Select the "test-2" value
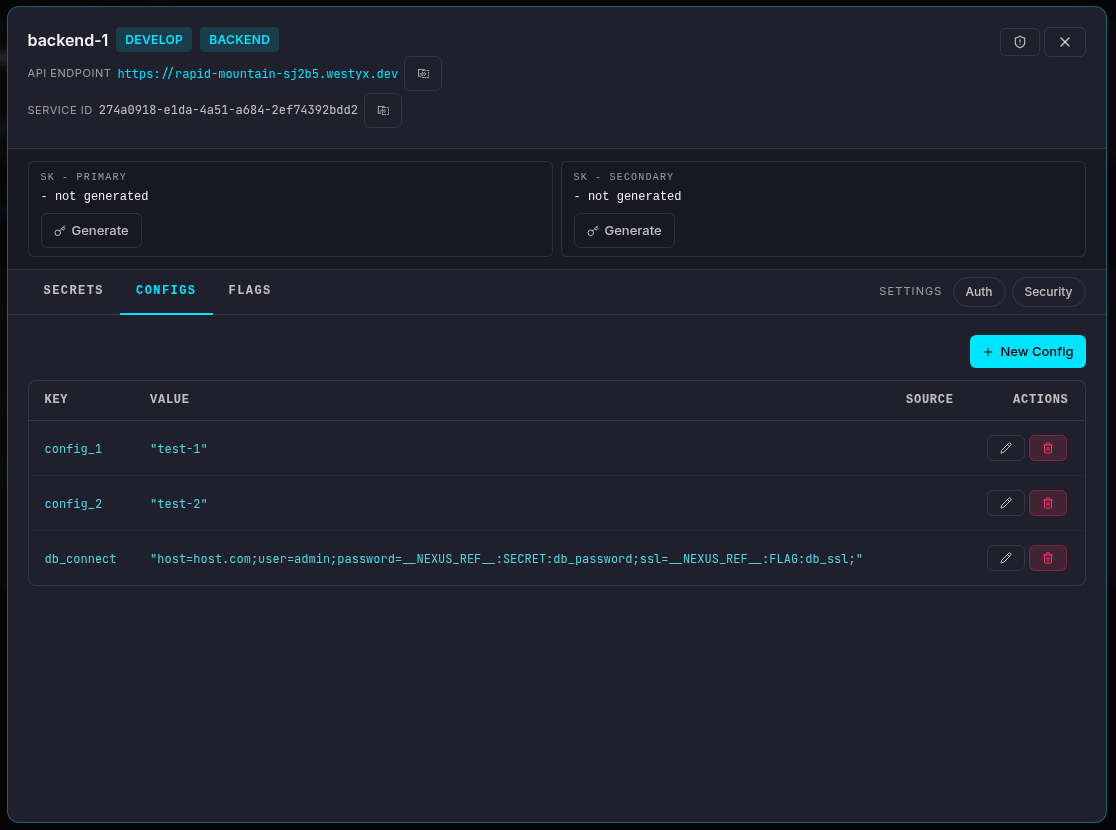 (179, 504)
